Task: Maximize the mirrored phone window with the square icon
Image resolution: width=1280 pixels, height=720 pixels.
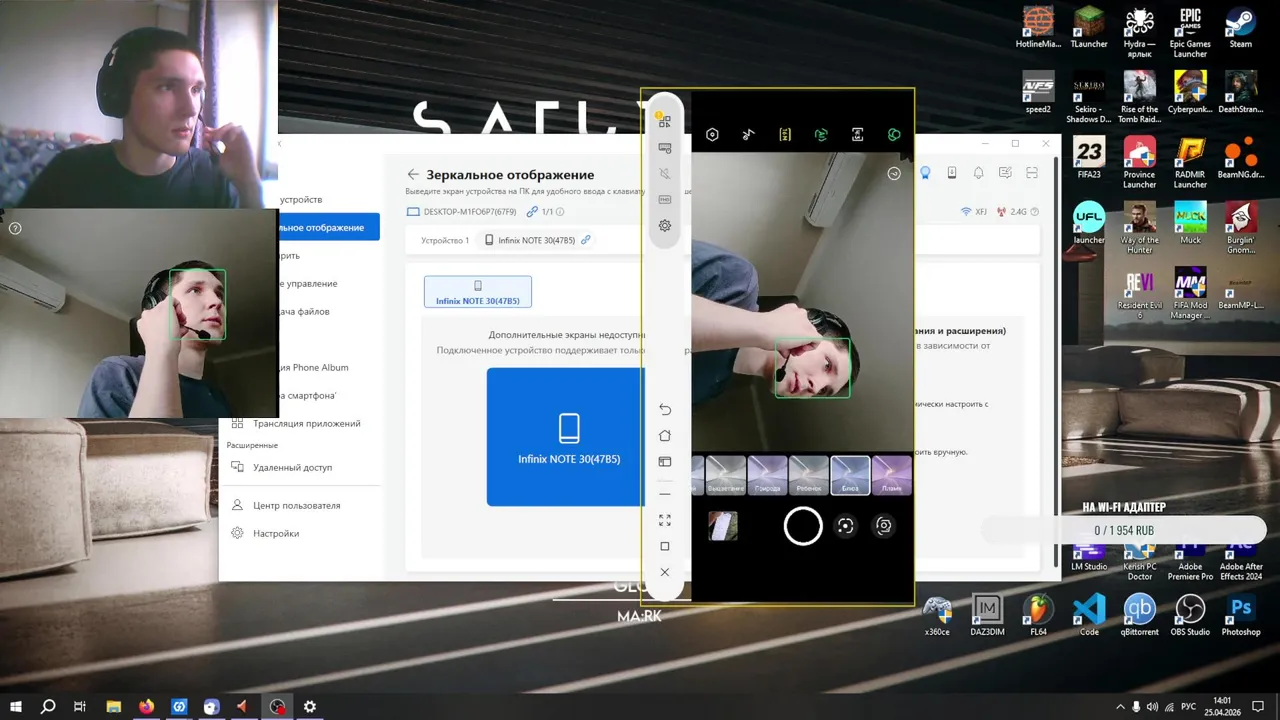Action: [665, 546]
